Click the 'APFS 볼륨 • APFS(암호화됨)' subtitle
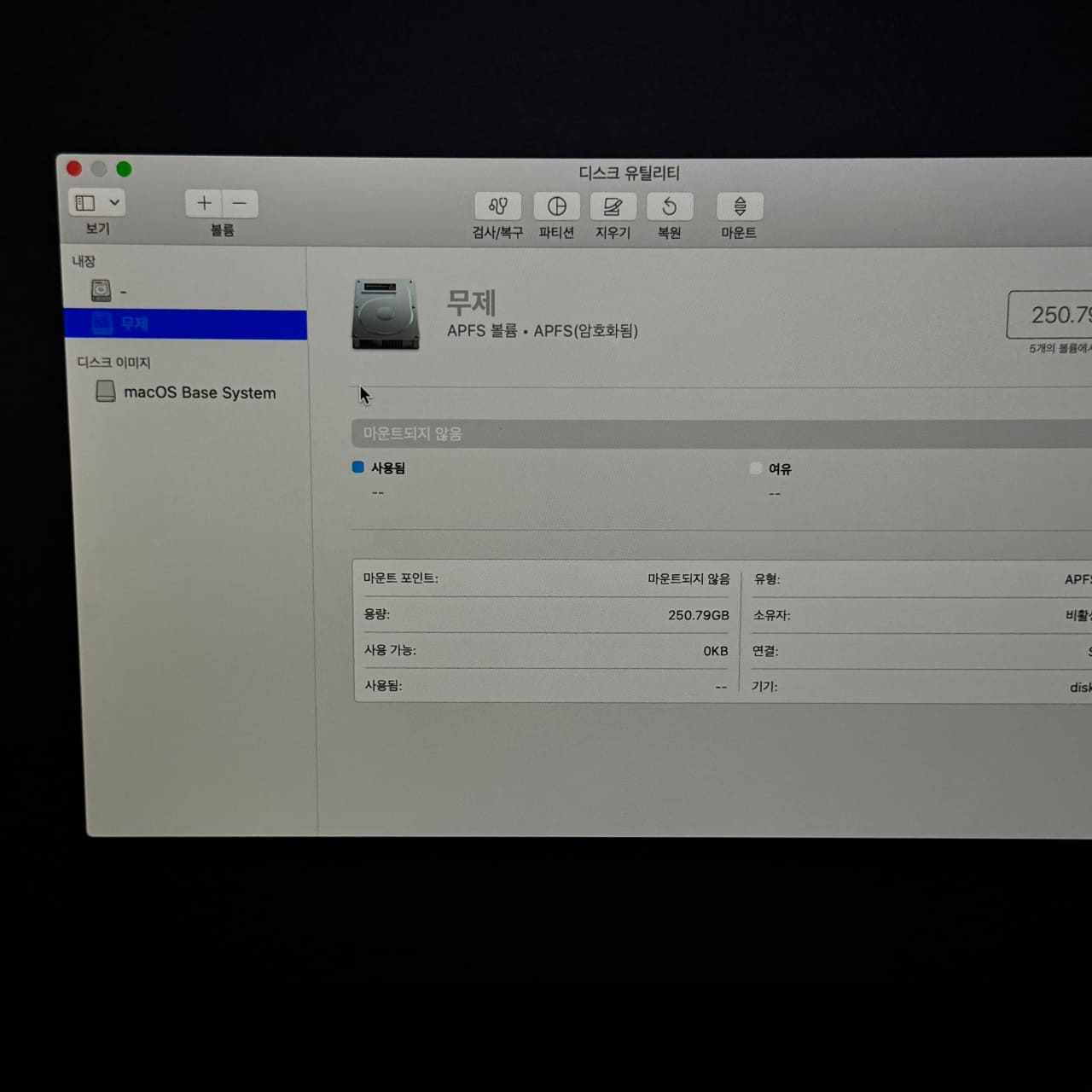The height and width of the screenshot is (1092, 1092). (x=543, y=331)
